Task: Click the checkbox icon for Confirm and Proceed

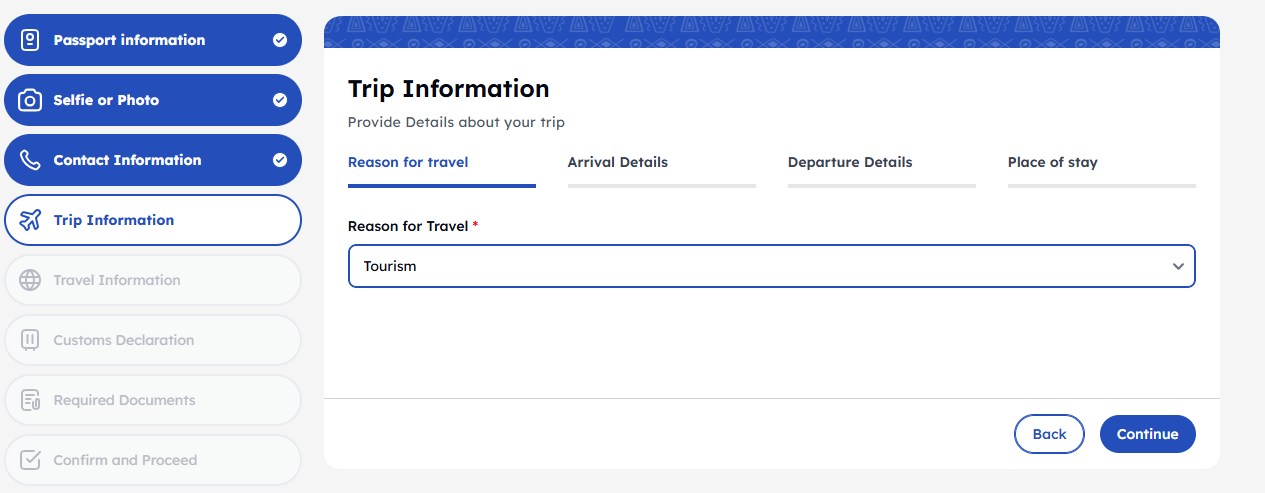Action: tap(30, 460)
